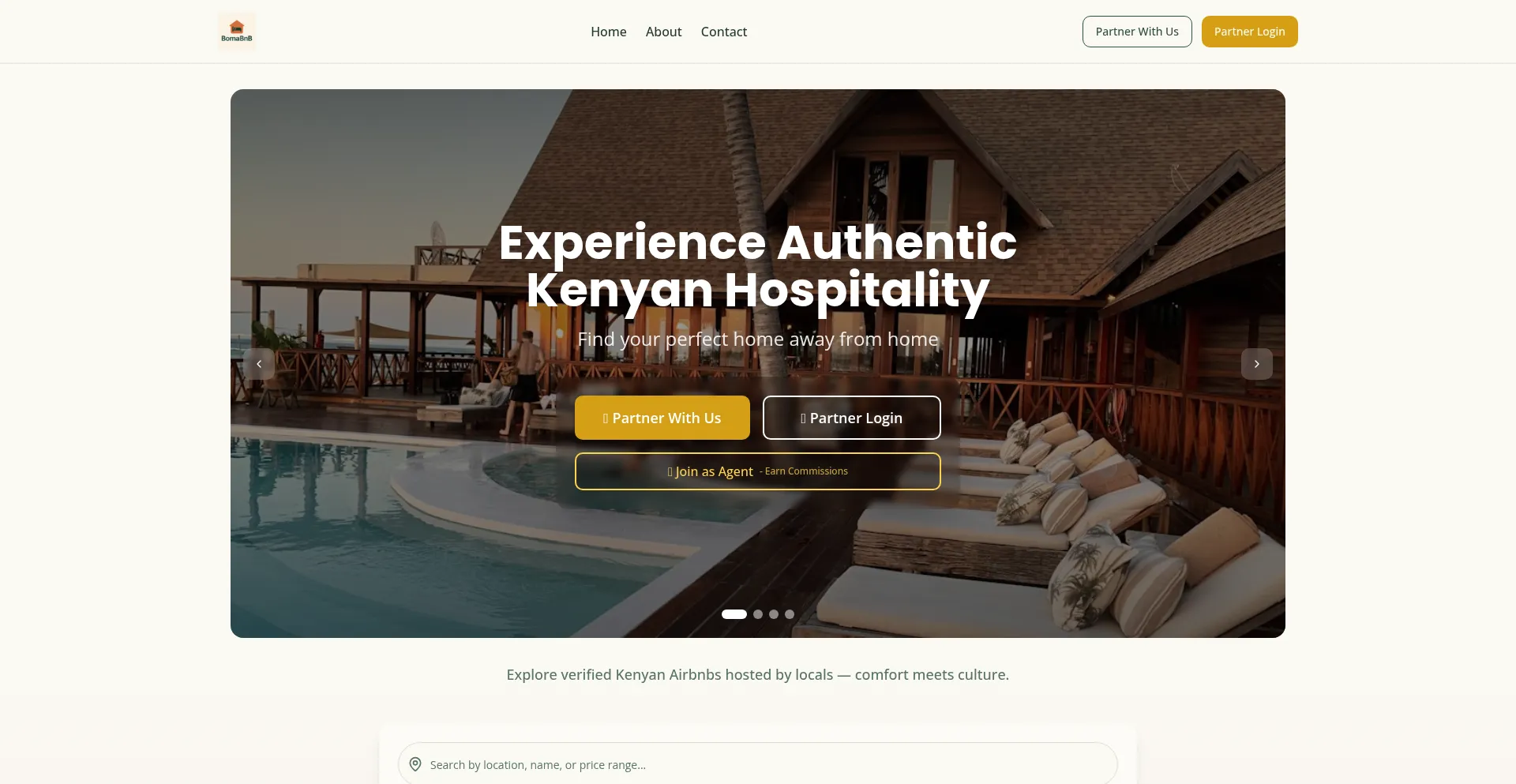Screen dimensions: 1516x784
Task: Click the header Partner With Us button
Action: (1137, 32)
